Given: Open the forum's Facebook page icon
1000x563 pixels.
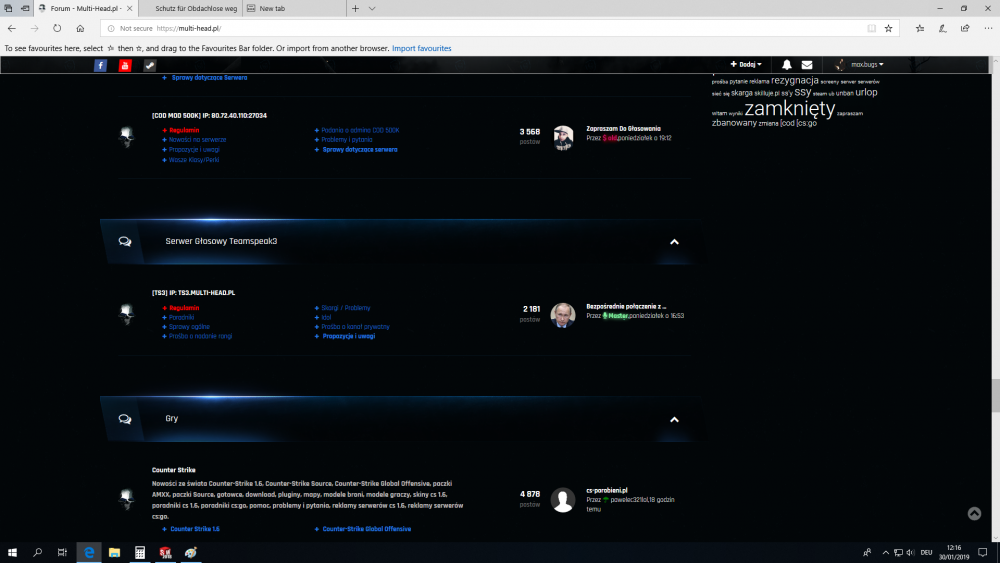Looking at the screenshot, I should tap(100, 65).
